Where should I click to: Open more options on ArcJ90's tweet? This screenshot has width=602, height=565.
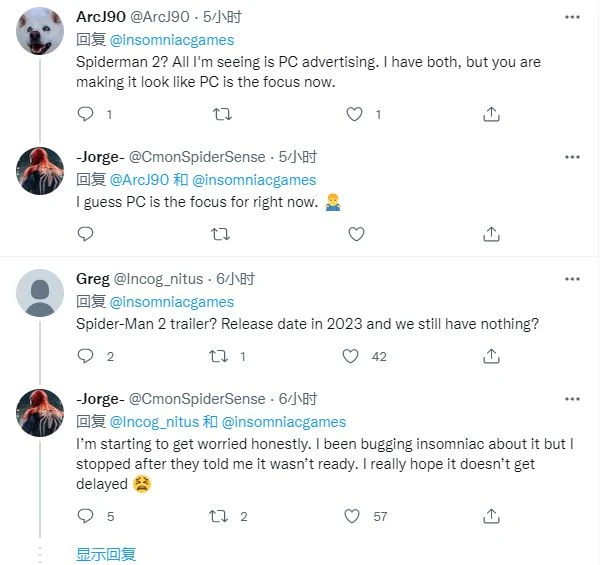tap(572, 17)
